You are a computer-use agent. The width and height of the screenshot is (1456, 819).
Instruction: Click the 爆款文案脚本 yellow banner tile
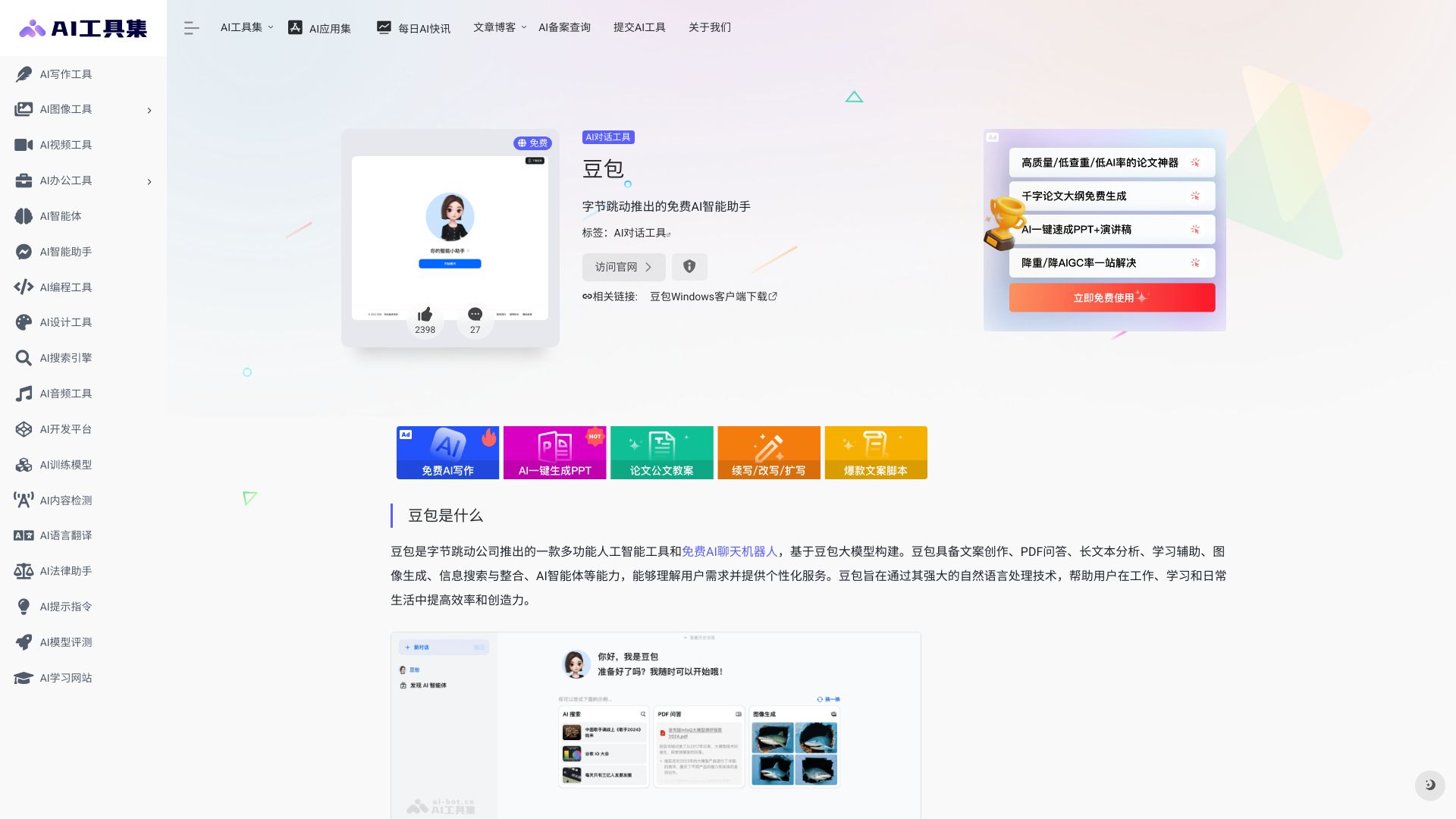[x=876, y=453]
